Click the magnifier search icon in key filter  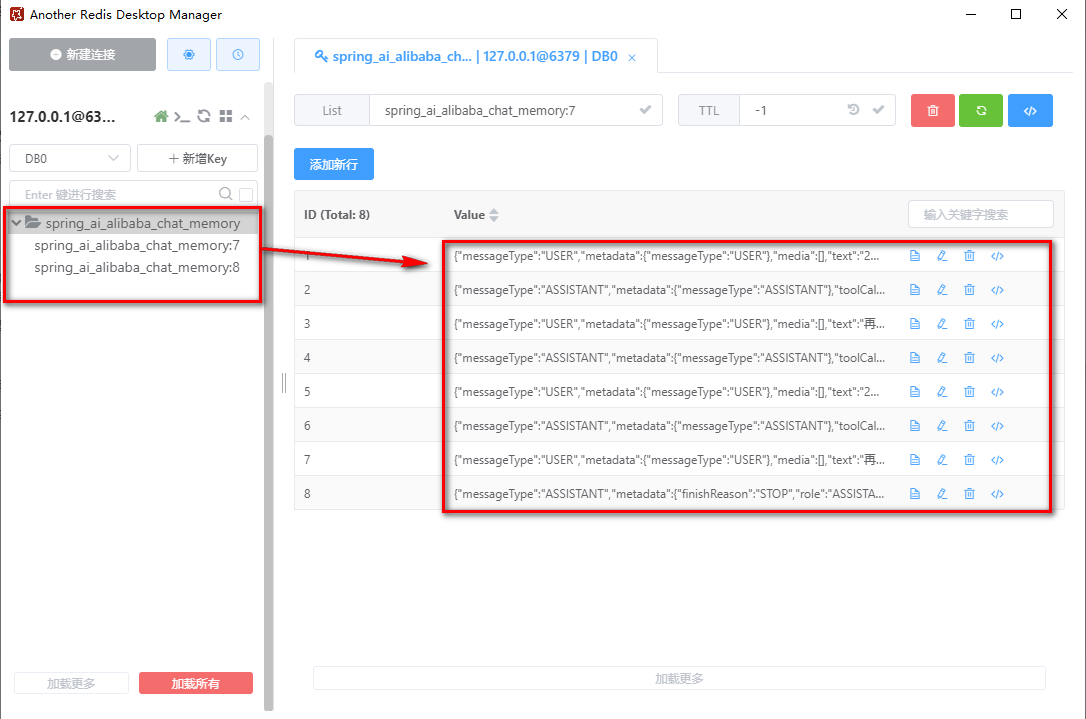(225, 194)
